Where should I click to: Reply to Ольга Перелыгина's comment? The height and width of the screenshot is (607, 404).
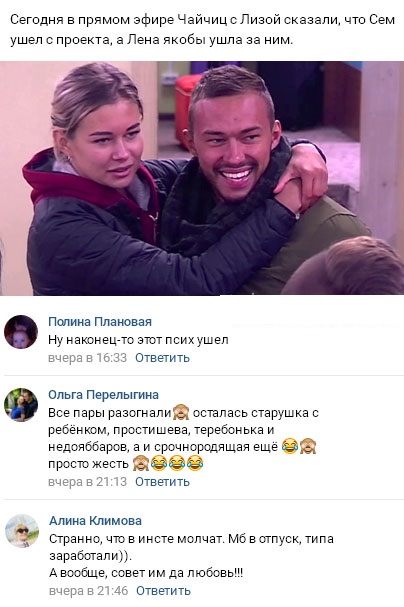[x=162, y=482]
